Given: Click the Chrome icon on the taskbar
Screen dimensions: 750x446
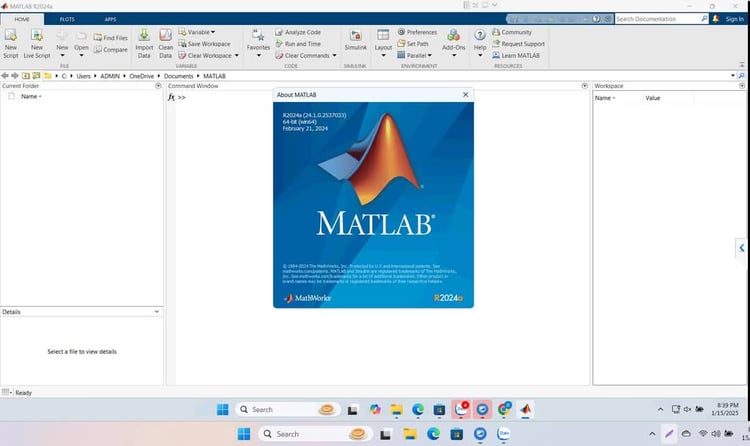Looking at the screenshot, I should click(x=504, y=410).
